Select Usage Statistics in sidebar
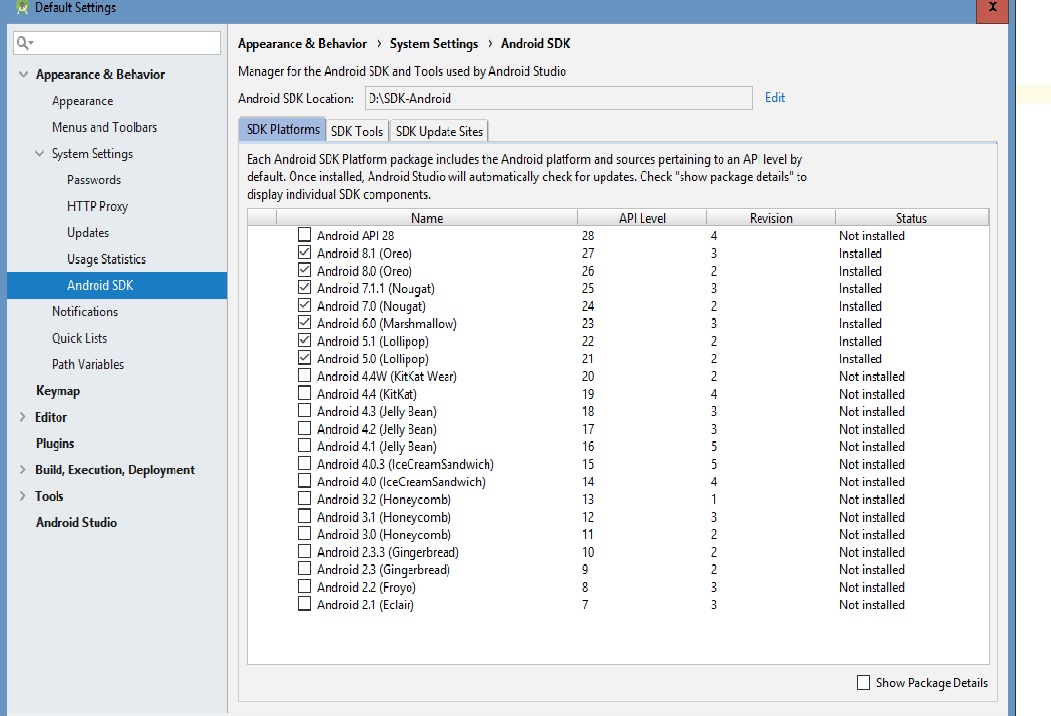1051x716 pixels. click(106, 259)
